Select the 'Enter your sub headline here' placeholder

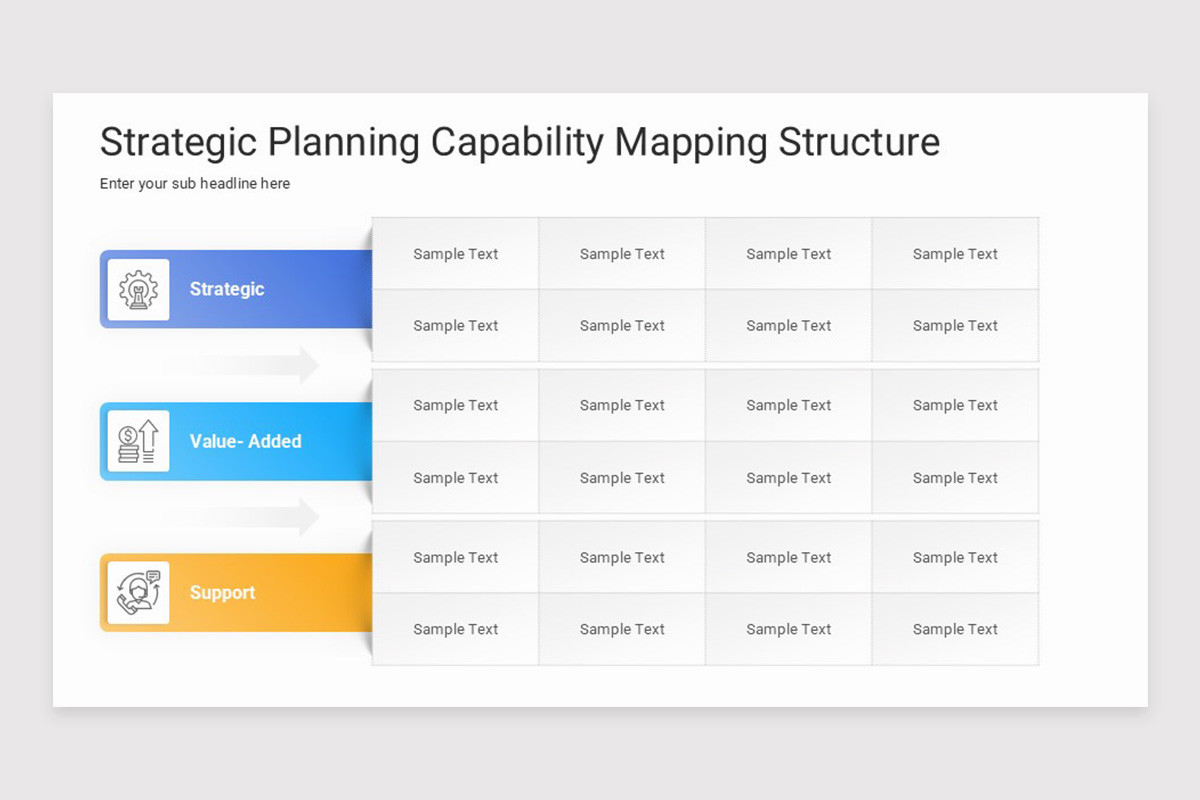click(x=195, y=183)
